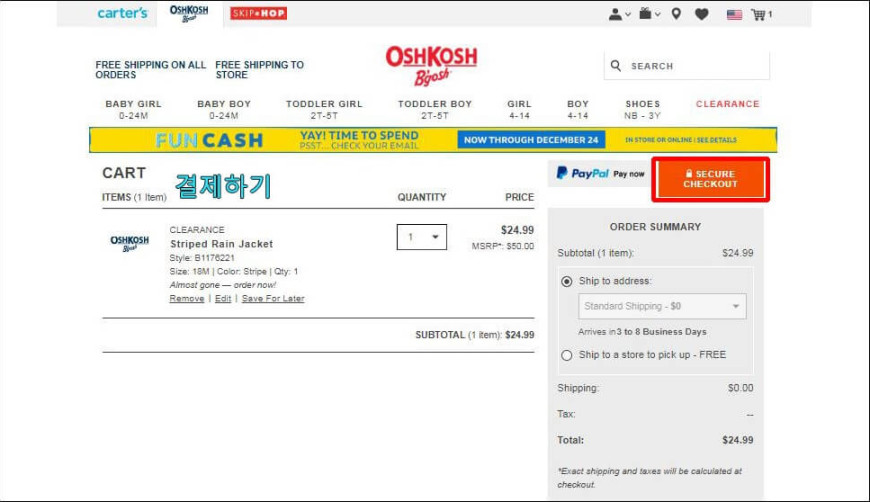Open the Shoes NB-3Y menu

tap(643, 109)
